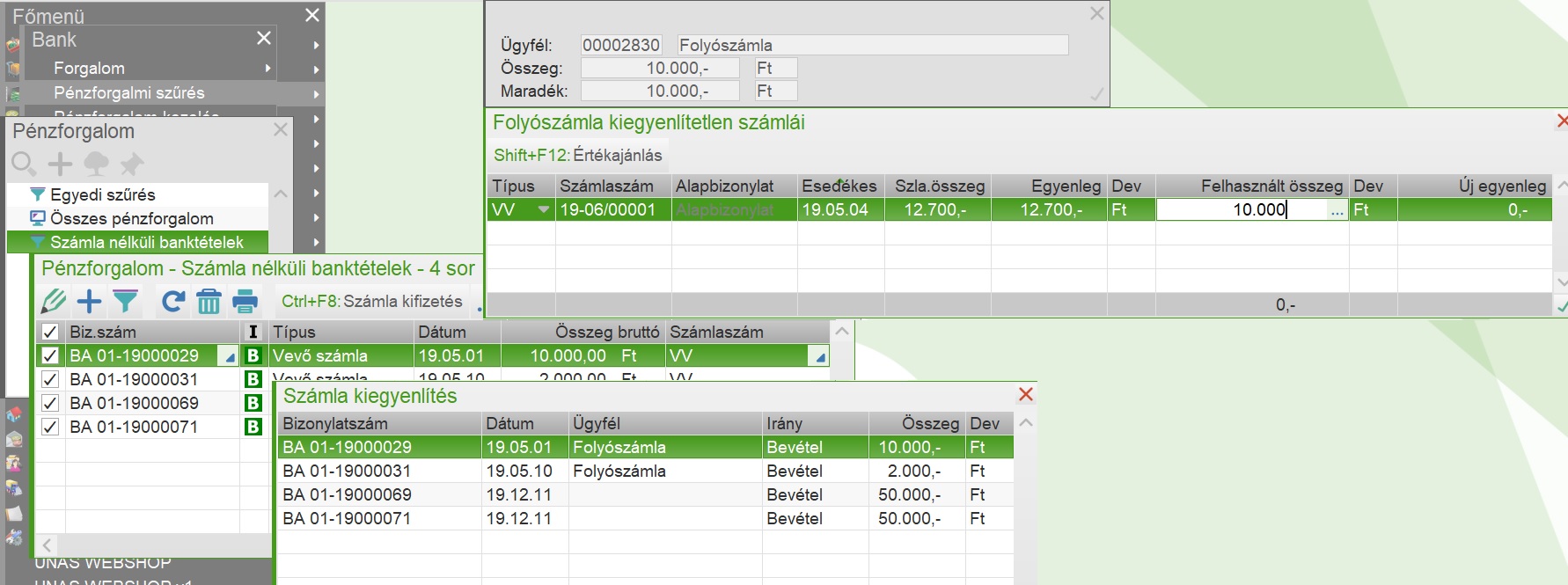The width and height of the screenshot is (1568, 585).
Task: Click the checkmark icon at the unsettled invoices footer
Action: [1561, 306]
